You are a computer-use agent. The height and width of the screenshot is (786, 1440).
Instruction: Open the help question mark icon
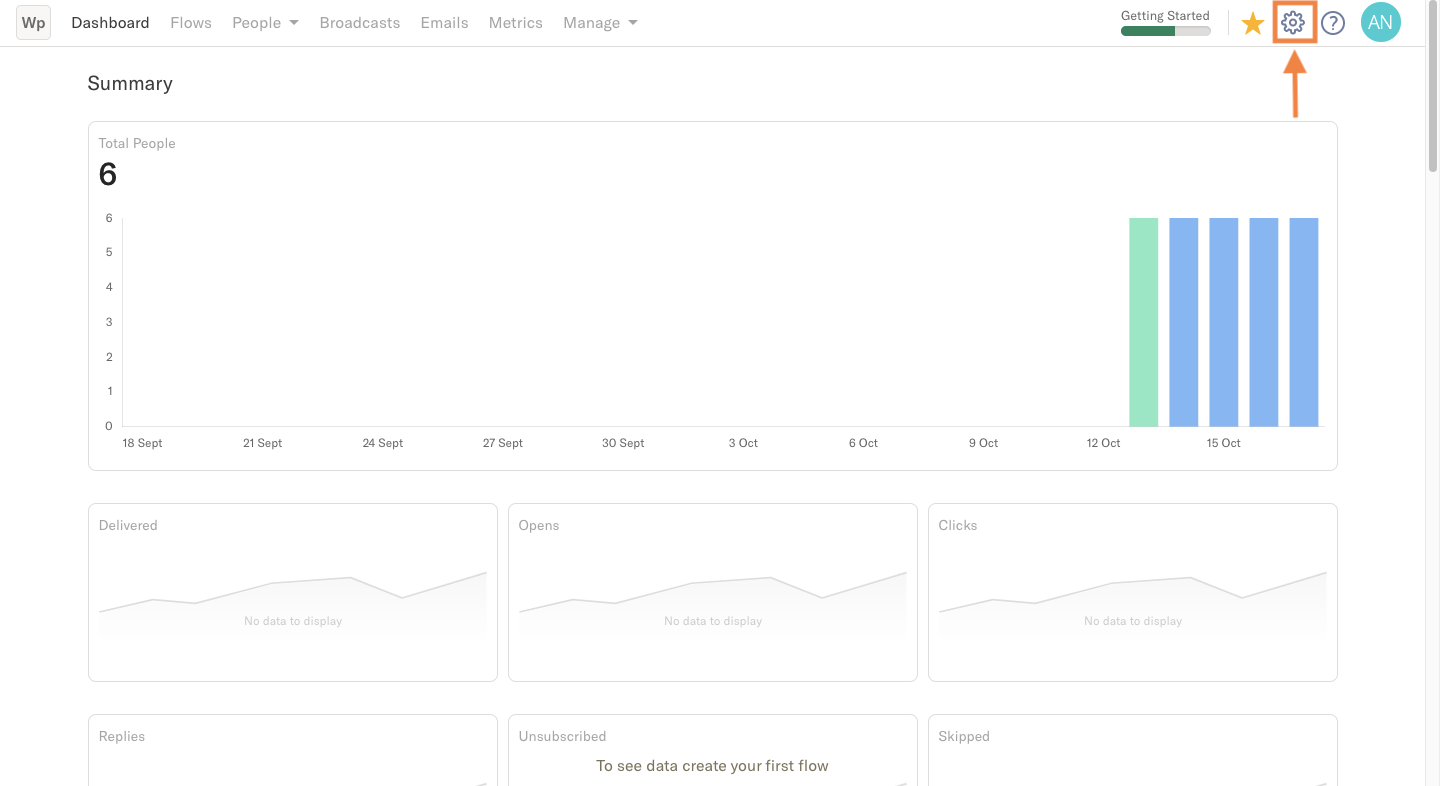(x=1333, y=23)
